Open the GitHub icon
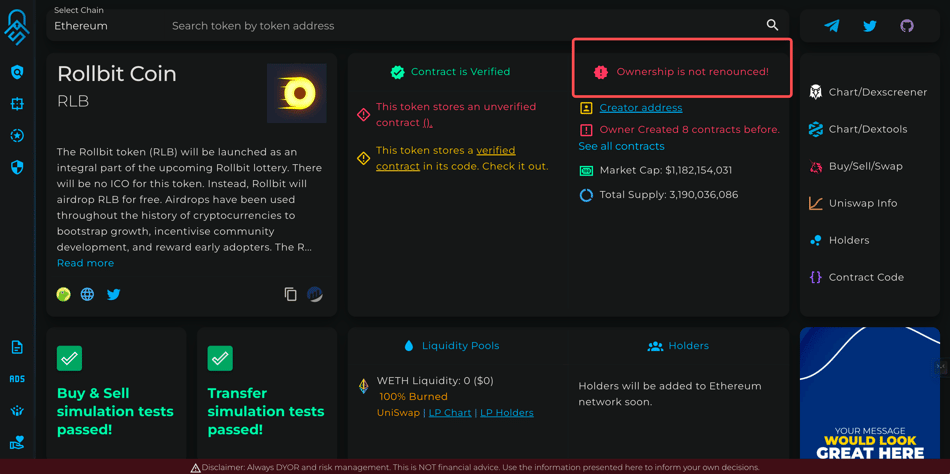 point(907,25)
